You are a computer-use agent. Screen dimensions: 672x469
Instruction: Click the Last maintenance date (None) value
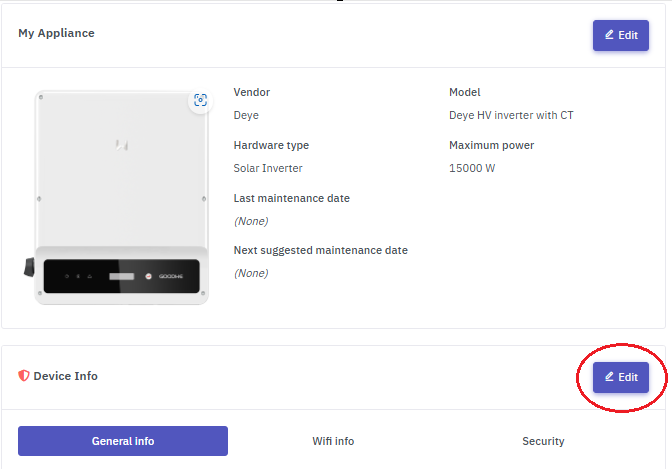pos(251,221)
